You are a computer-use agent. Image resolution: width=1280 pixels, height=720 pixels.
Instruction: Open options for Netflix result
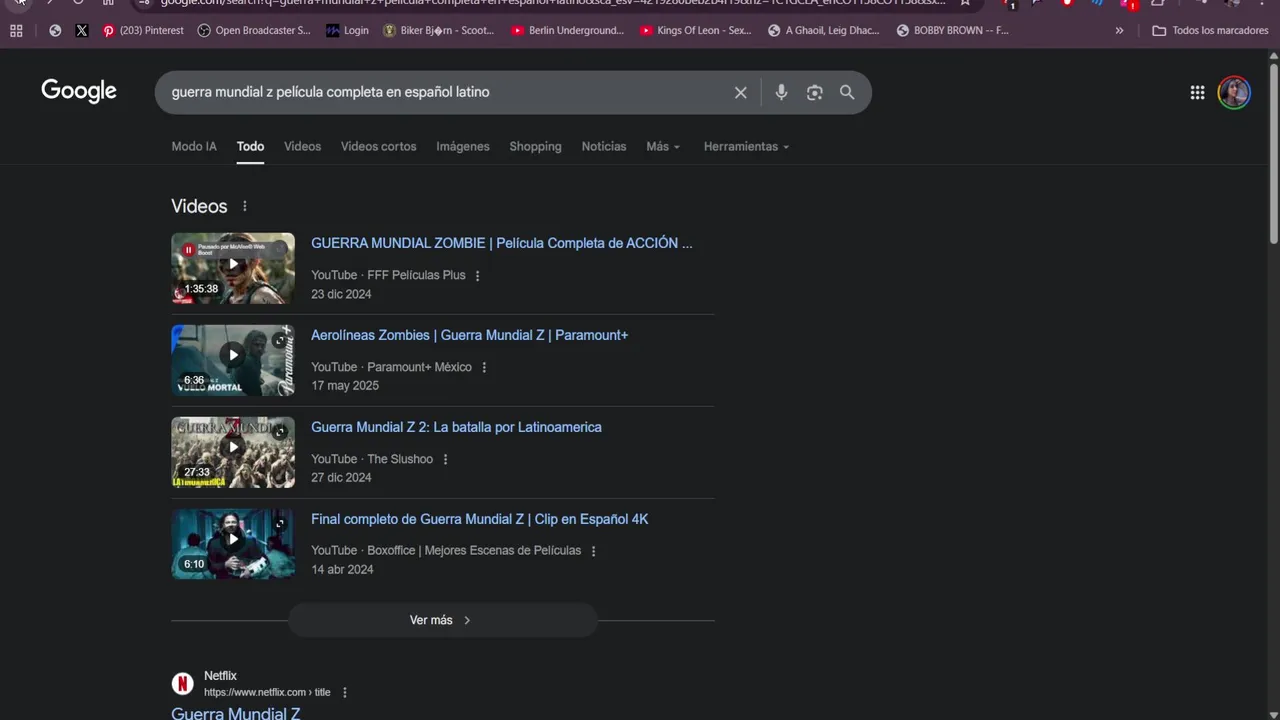(345, 693)
